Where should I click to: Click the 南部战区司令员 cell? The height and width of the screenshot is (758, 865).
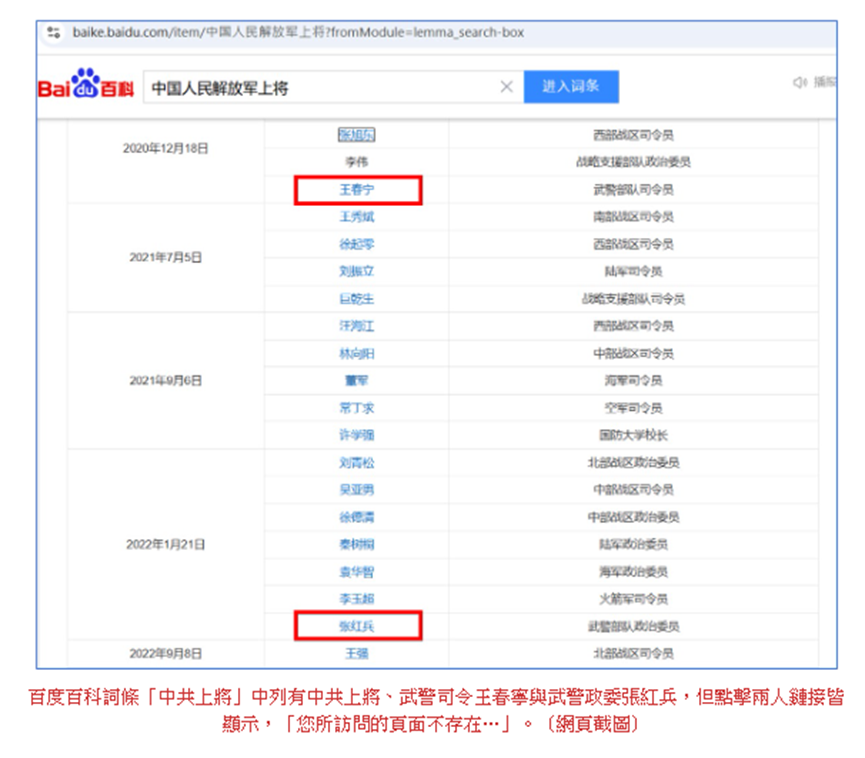point(633,217)
